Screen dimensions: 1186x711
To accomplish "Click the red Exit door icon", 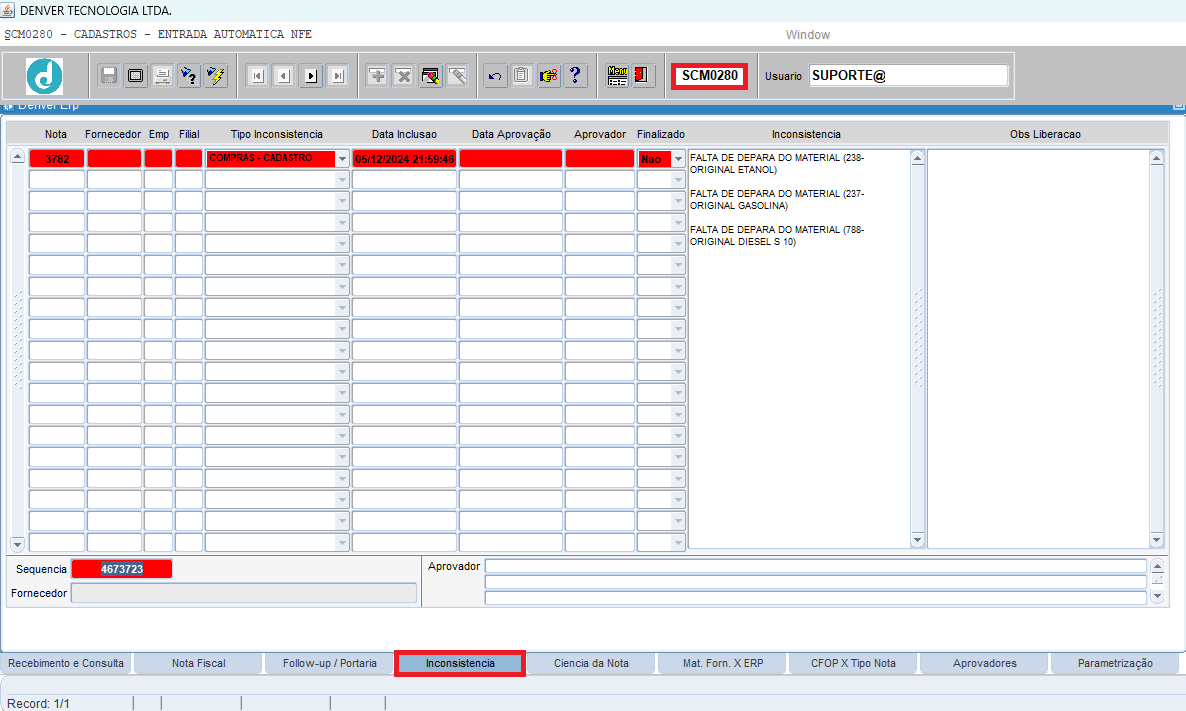I will [x=643, y=76].
